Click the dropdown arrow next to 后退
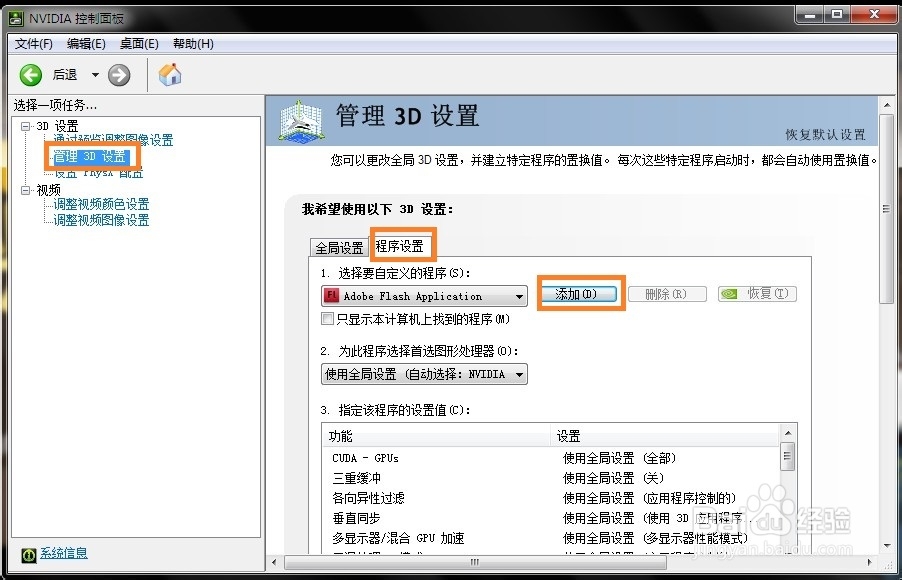The width and height of the screenshot is (902, 580). tap(95, 74)
